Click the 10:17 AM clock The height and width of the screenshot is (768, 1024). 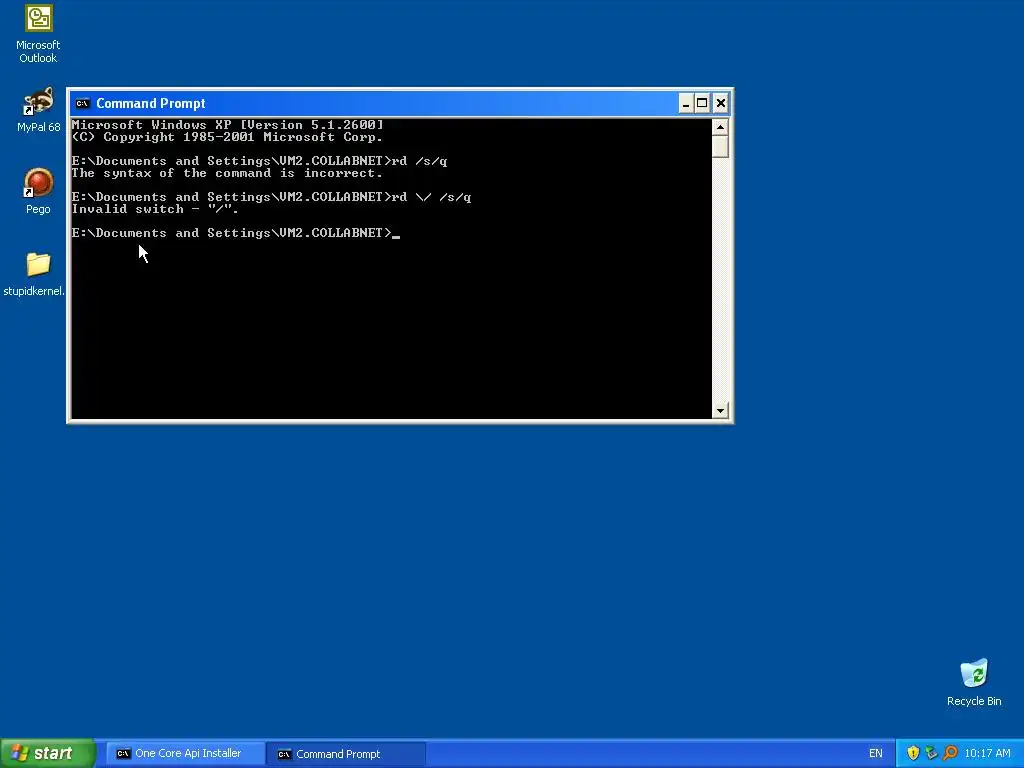click(987, 754)
